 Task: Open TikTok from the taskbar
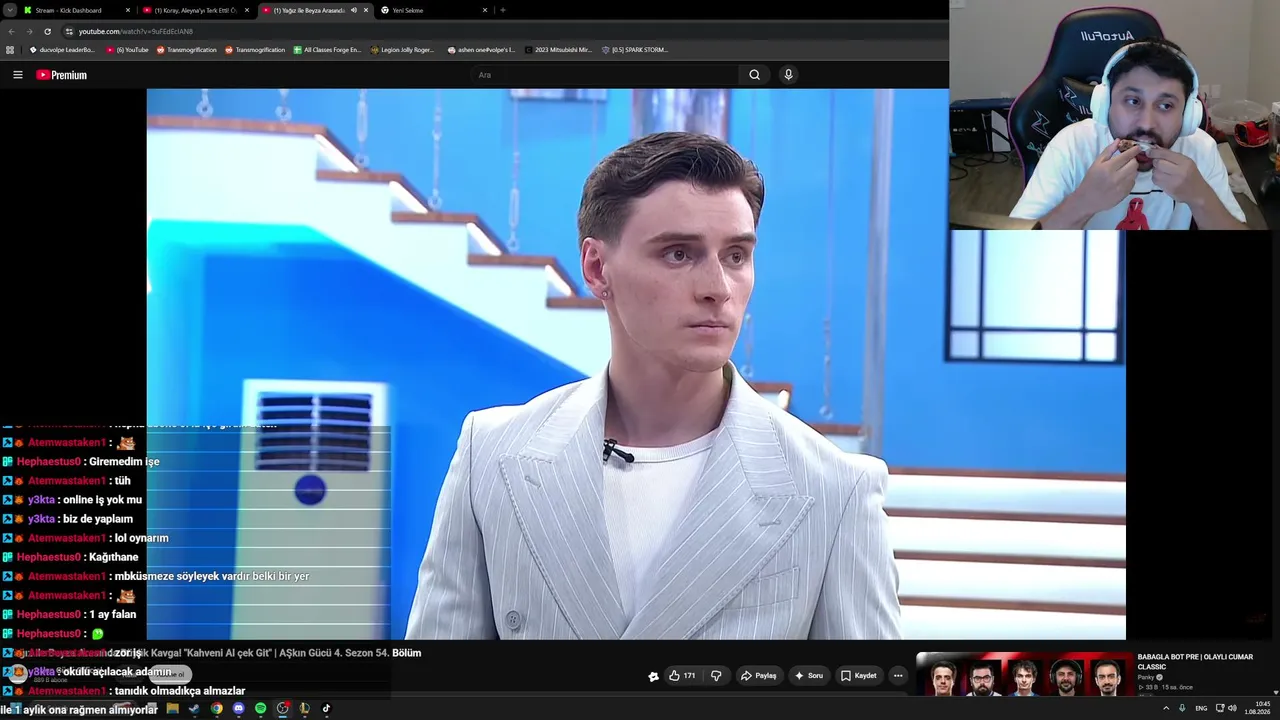(326, 708)
